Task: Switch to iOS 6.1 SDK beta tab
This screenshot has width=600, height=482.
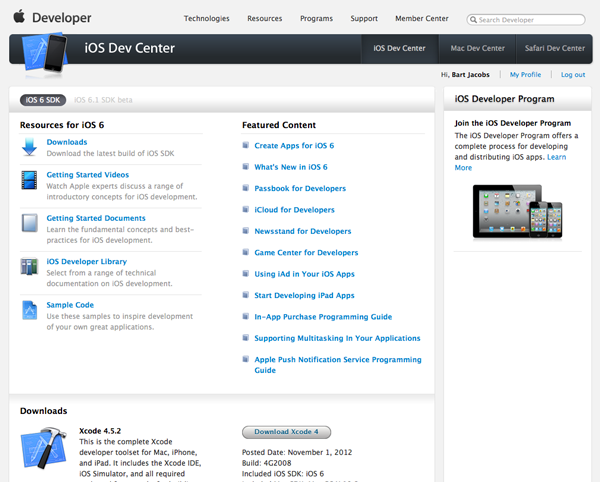Action: pos(103,100)
